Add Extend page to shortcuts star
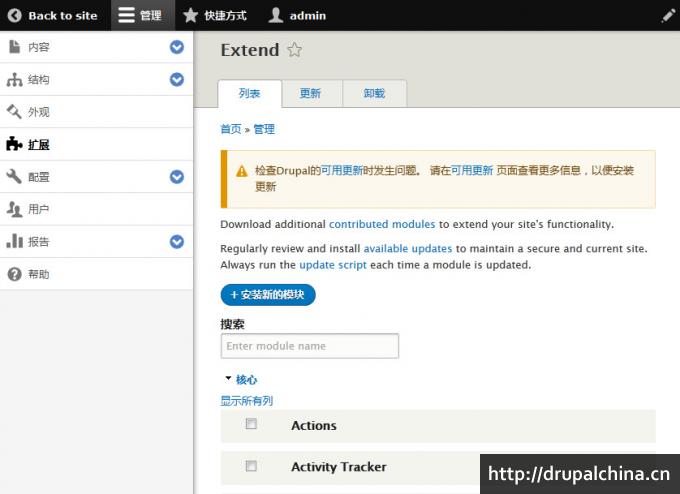680x494 pixels. click(x=294, y=50)
